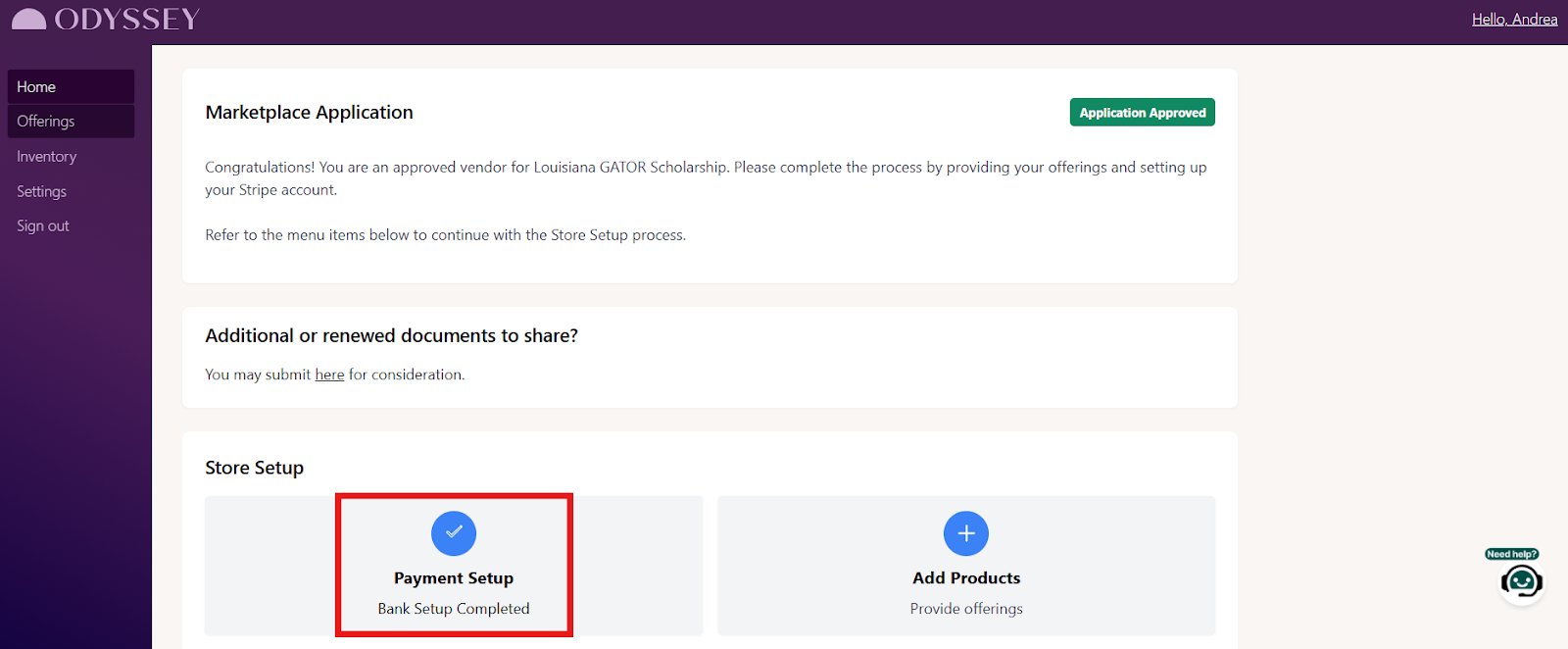This screenshot has height=649, width=1568.
Task: Click the Add Products title
Action: pos(965,578)
